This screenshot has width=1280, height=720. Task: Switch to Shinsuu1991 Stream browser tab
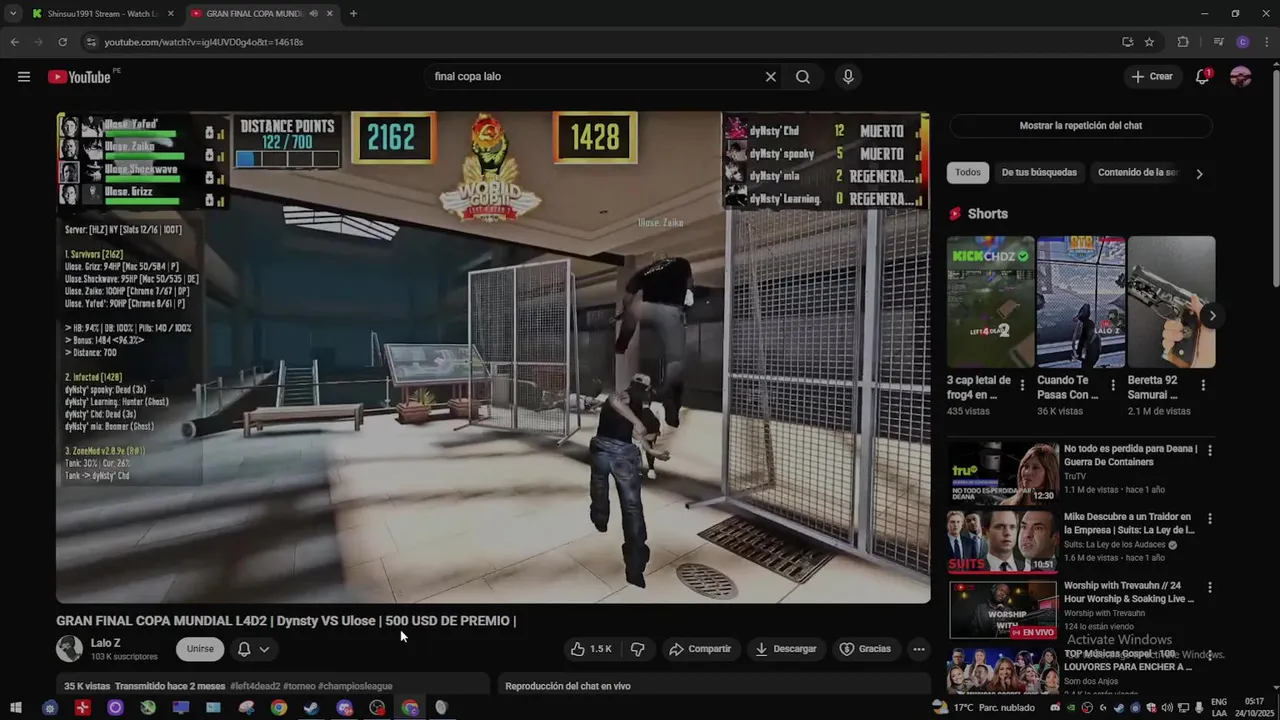click(x=103, y=14)
